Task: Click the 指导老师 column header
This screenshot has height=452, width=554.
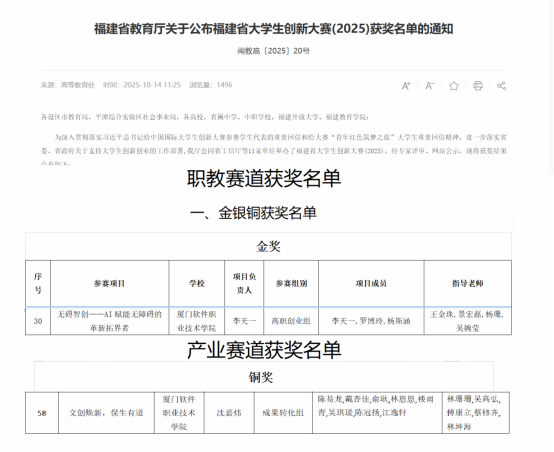Action: click(x=467, y=283)
